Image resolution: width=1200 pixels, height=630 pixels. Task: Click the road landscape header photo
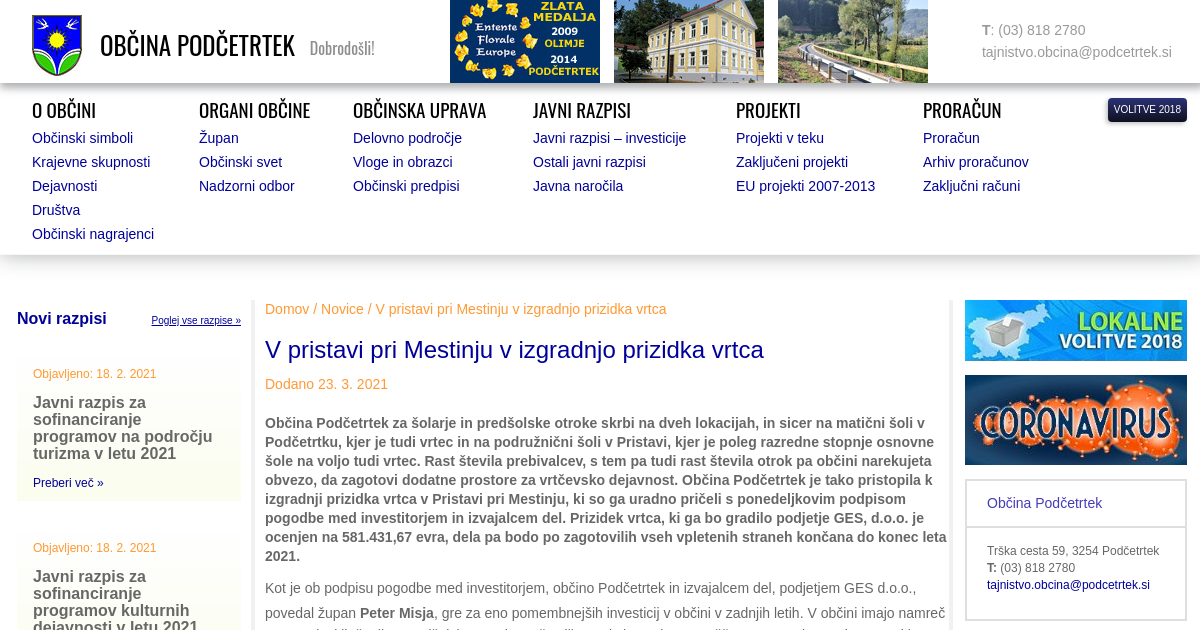[852, 41]
